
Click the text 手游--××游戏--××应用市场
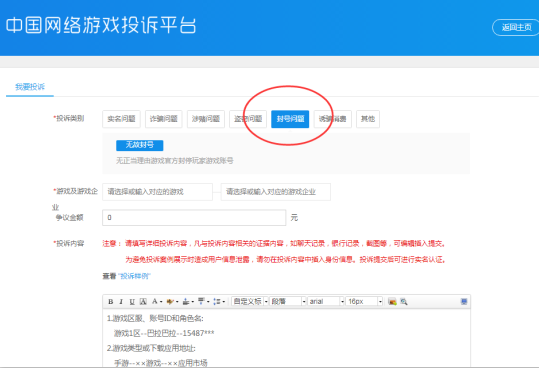click(161, 363)
